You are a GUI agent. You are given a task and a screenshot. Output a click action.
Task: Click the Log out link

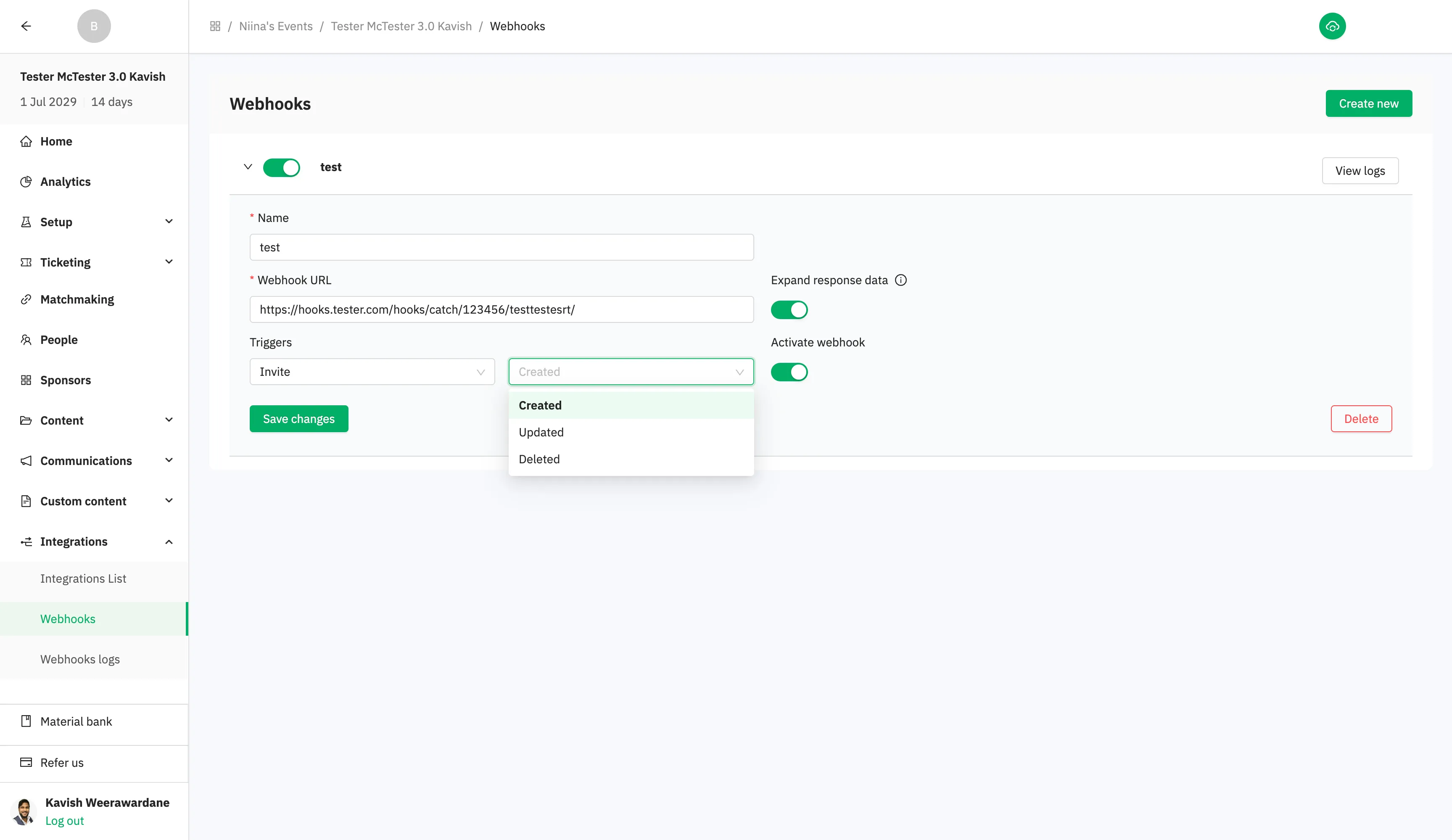pyautogui.click(x=65, y=821)
